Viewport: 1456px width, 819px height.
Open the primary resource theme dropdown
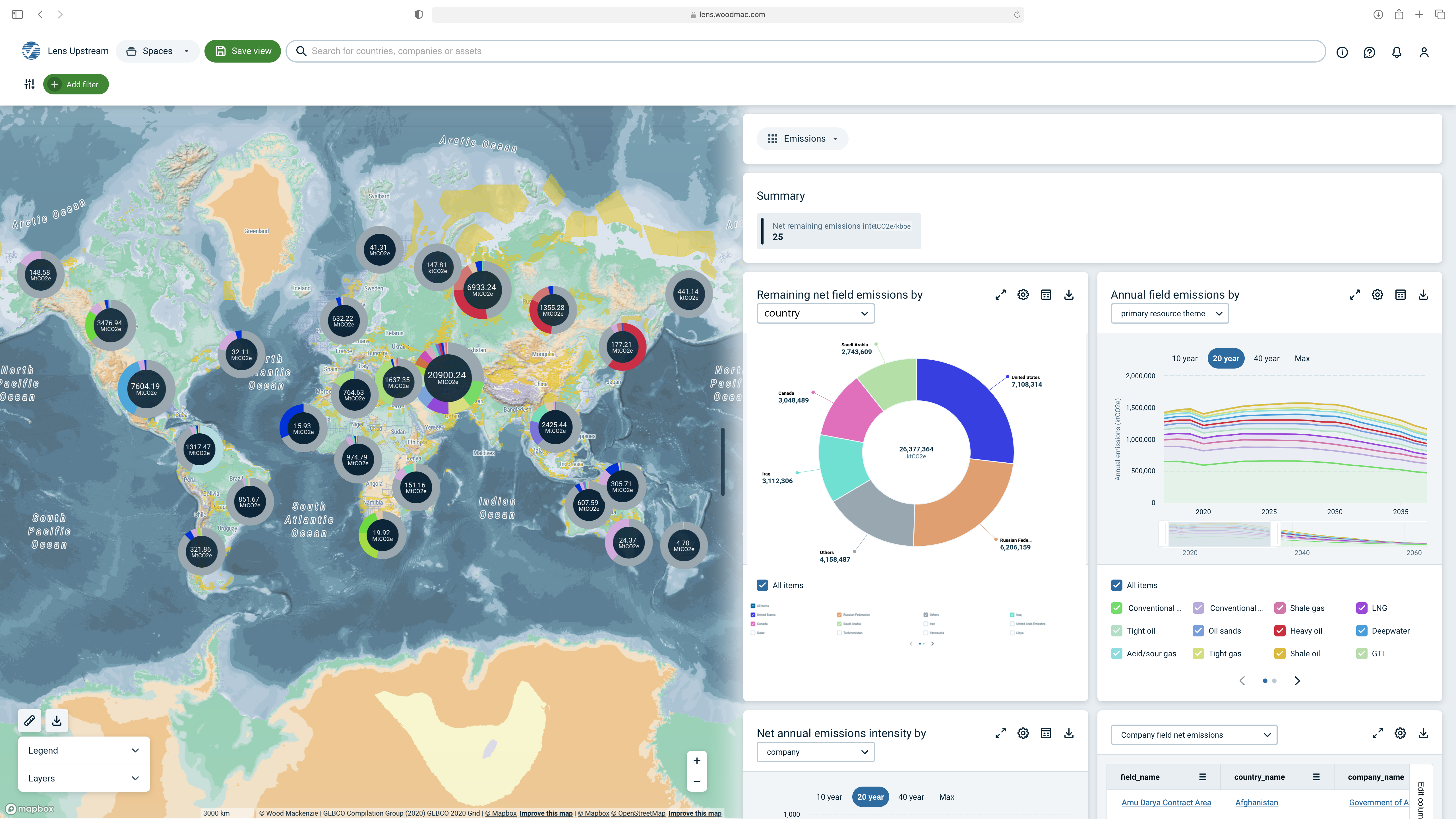pyautogui.click(x=1169, y=313)
